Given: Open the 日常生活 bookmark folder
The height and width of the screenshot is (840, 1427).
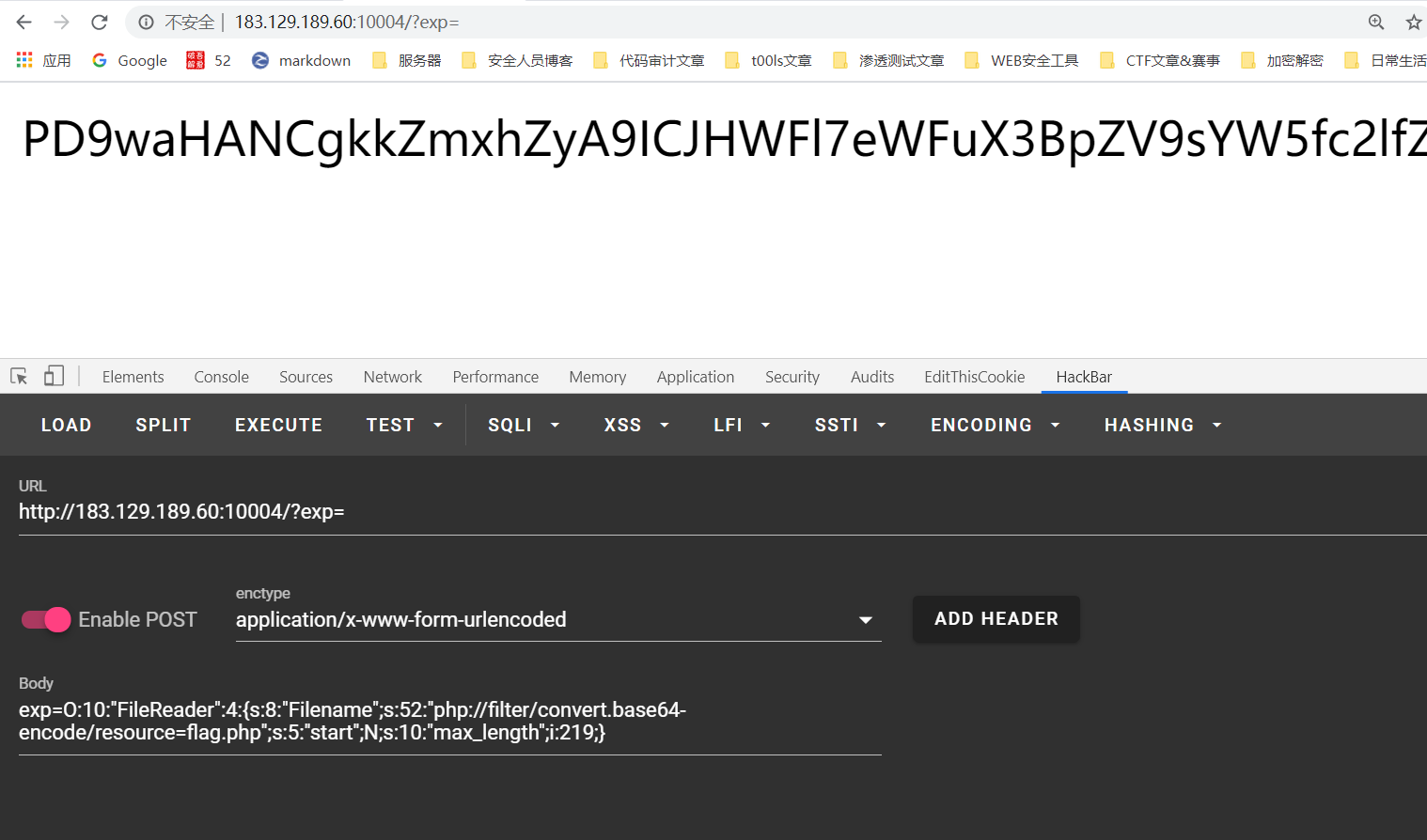Looking at the screenshot, I should click(1385, 60).
